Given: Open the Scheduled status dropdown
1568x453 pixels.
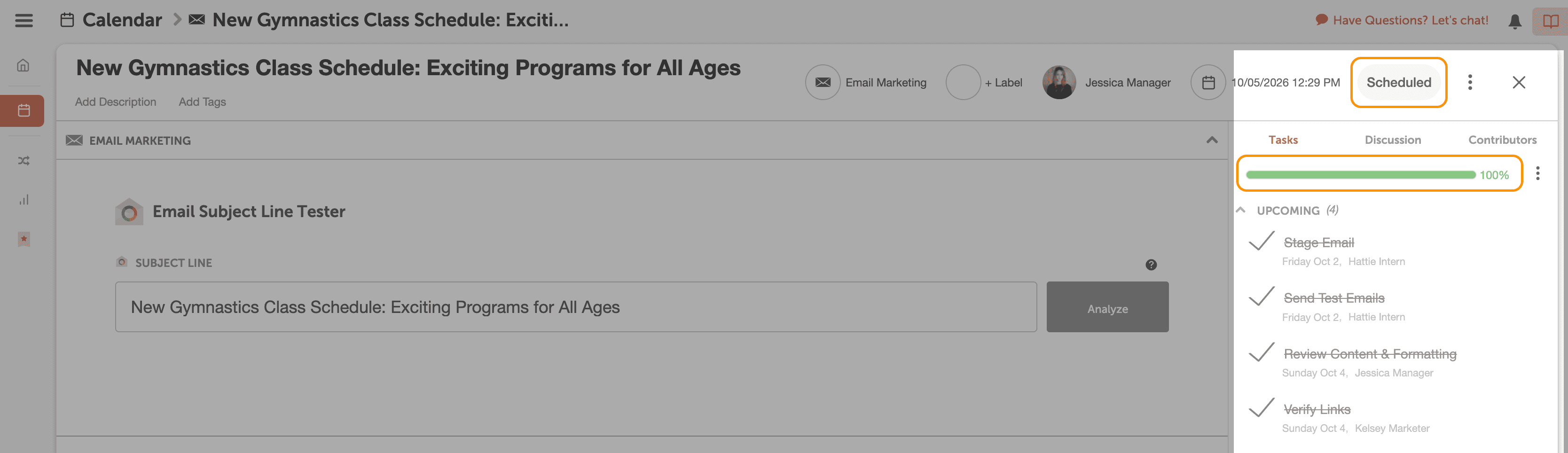Looking at the screenshot, I should (1398, 83).
